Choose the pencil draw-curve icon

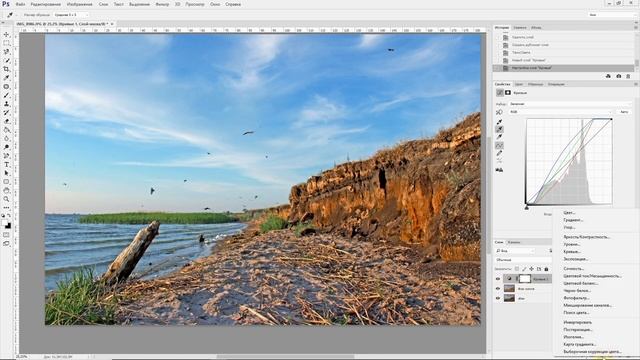click(x=499, y=153)
